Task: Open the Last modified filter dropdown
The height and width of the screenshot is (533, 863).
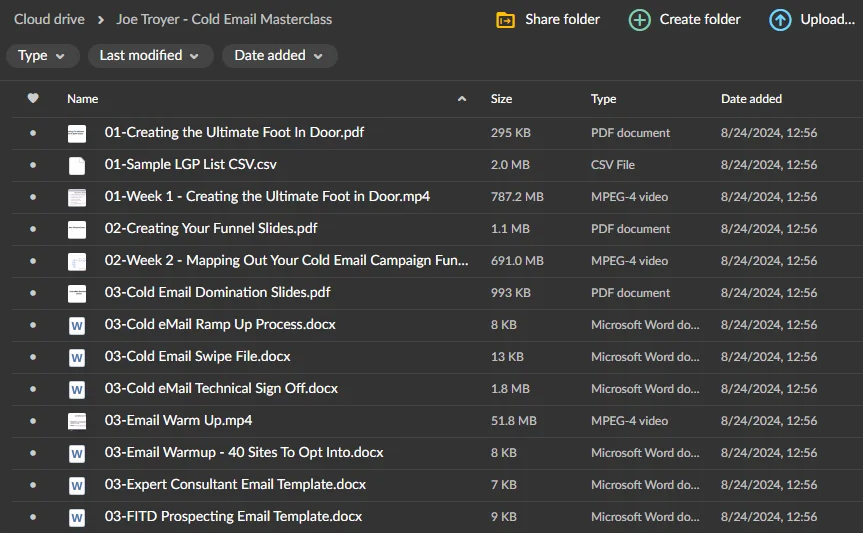Action: pos(150,56)
